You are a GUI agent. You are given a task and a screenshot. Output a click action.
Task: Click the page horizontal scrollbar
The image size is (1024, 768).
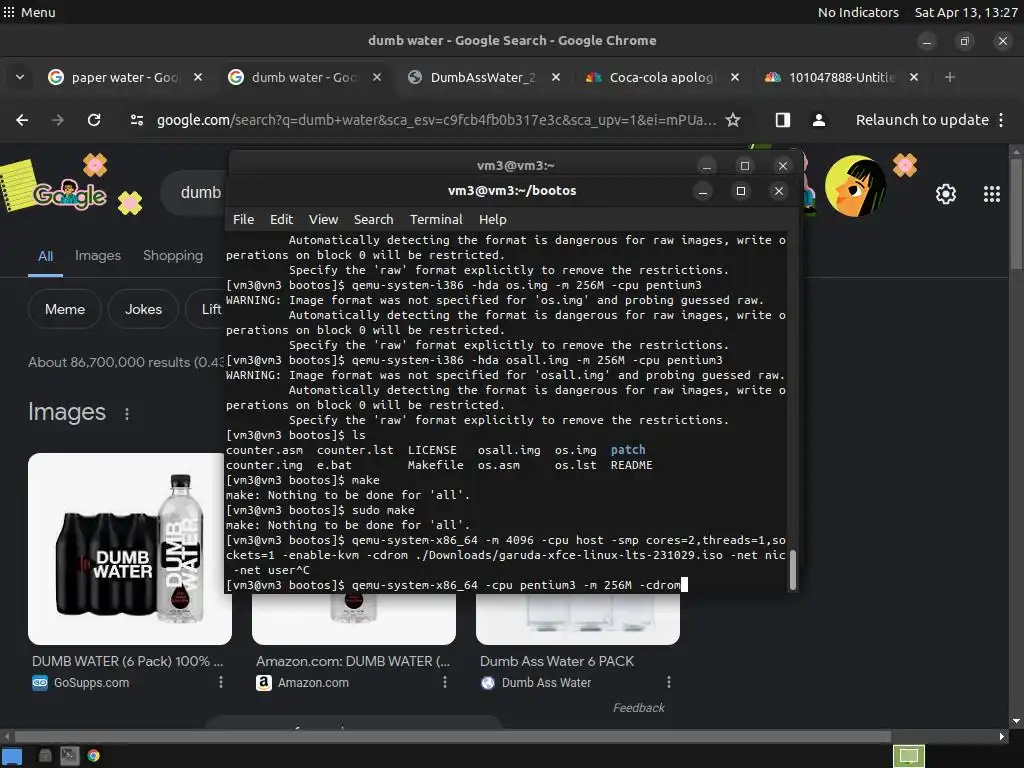452,737
